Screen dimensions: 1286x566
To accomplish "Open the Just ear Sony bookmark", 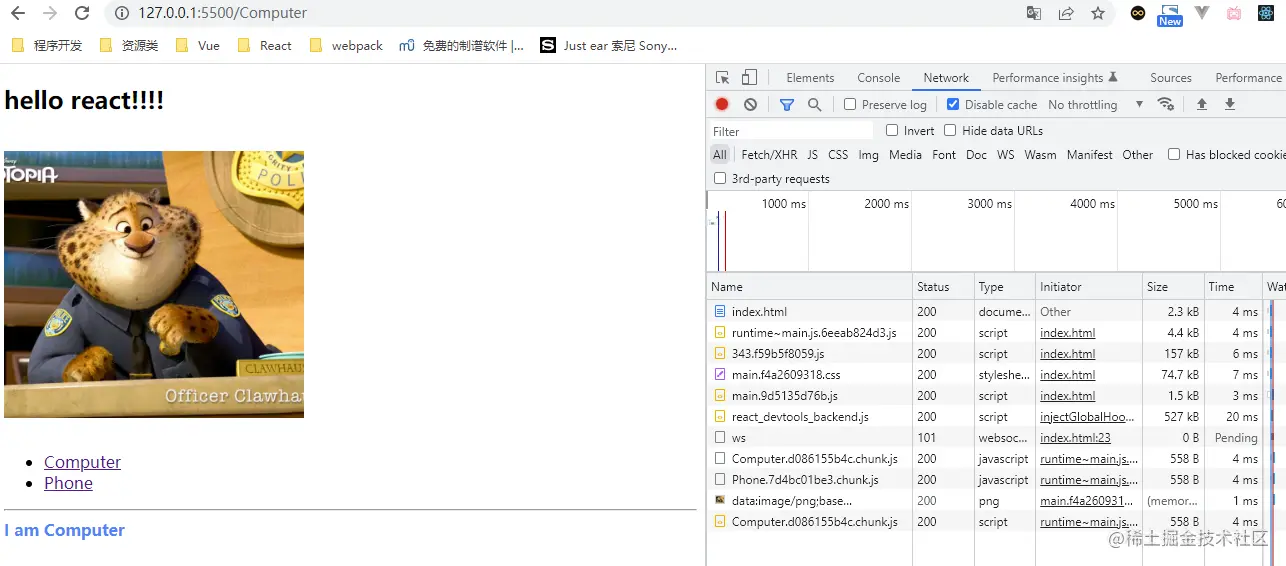I will [609, 45].
